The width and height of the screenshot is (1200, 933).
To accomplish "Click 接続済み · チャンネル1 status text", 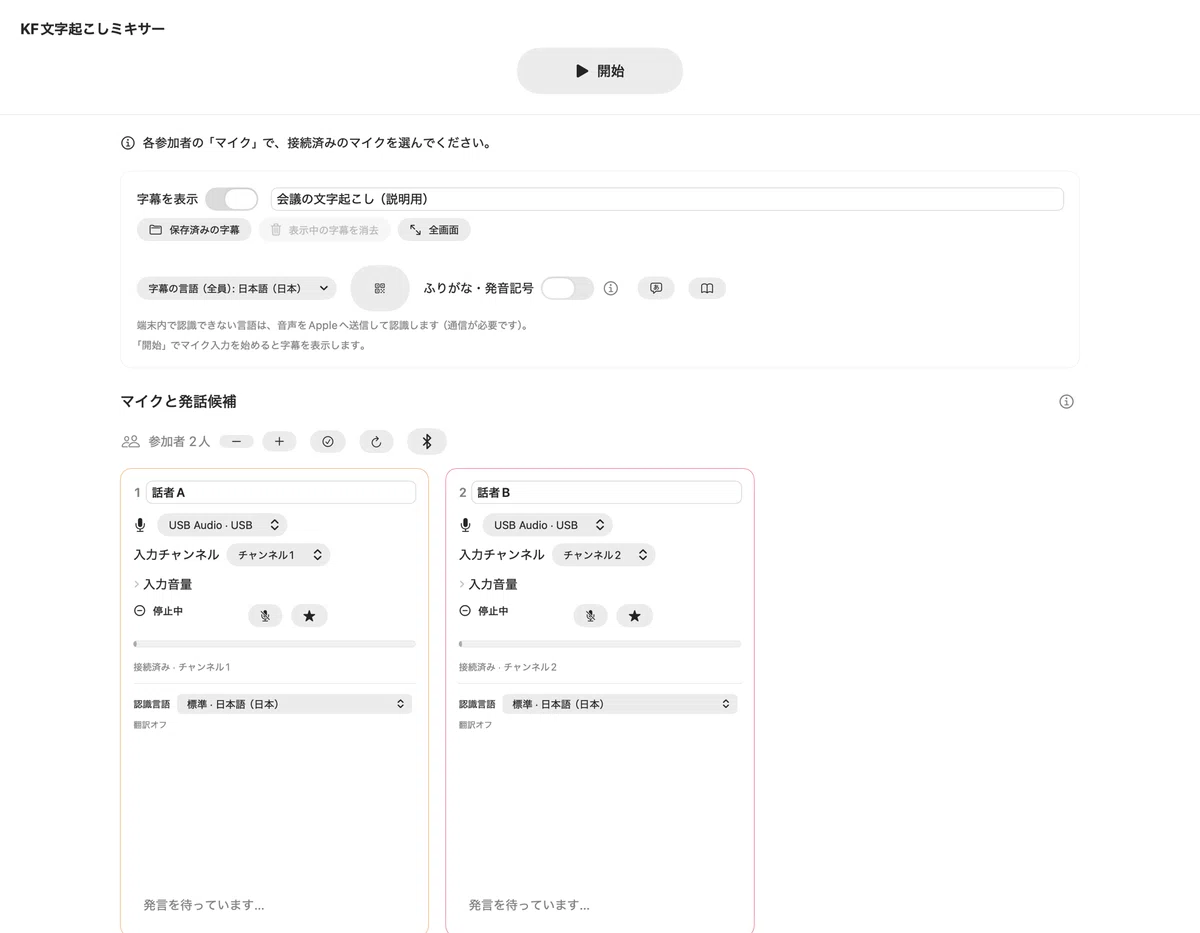I will tap(182, 667).
